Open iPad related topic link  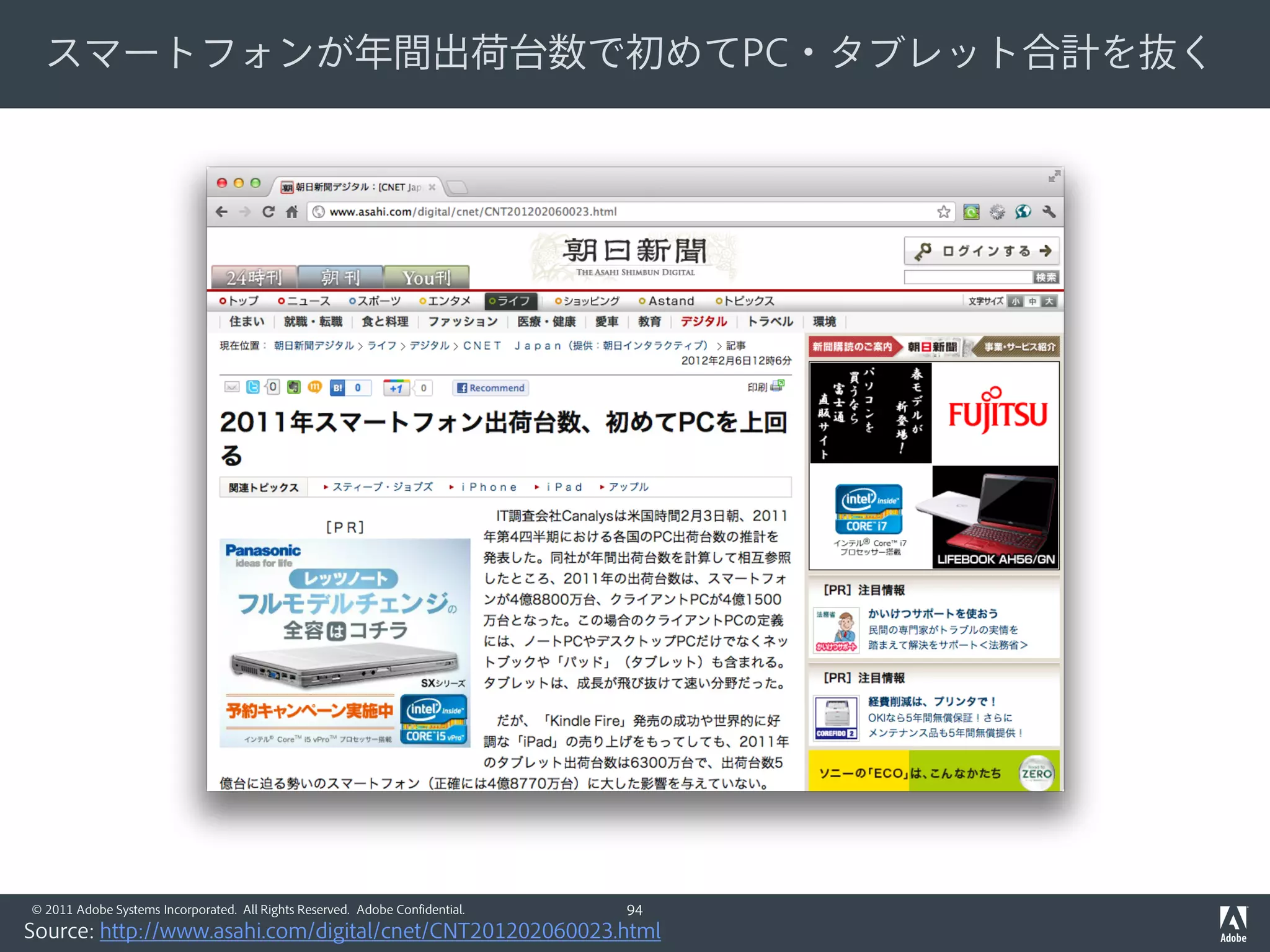(564, 487)
